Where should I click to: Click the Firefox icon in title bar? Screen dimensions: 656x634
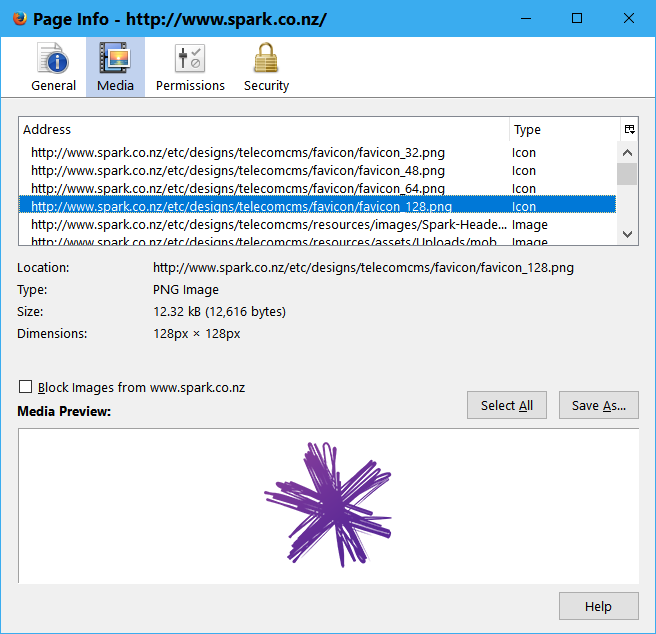click(x=19, y=19)
